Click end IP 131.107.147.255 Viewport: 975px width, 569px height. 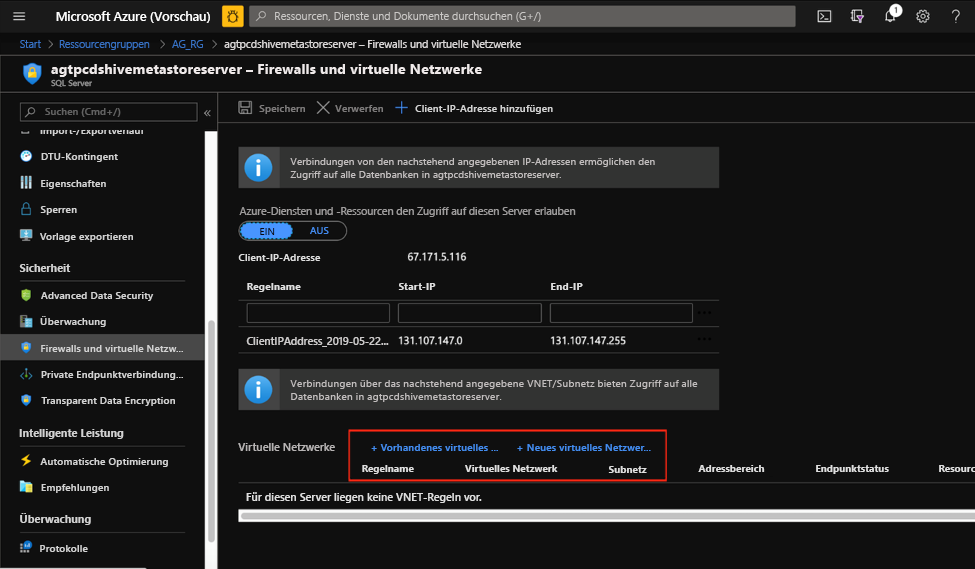click(x=588, y=341)
